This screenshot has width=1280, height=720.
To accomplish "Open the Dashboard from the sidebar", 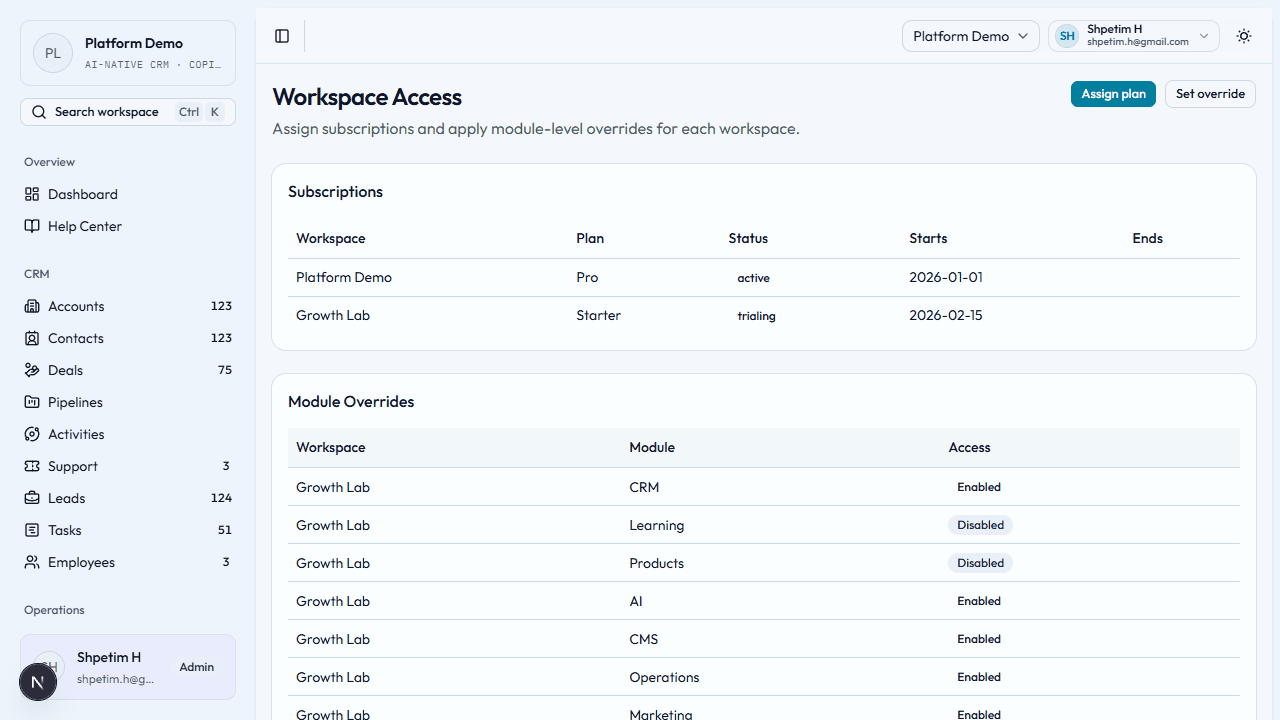I will pos(83,194).
